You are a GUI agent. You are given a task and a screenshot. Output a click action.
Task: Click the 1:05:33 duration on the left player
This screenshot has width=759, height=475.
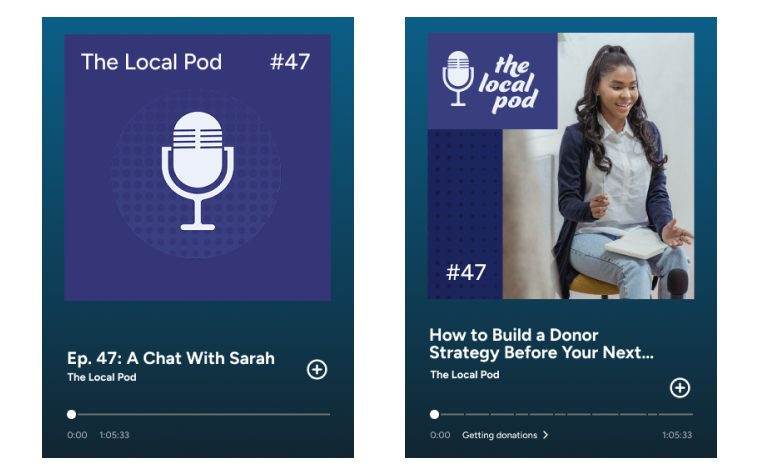[114, 435]
